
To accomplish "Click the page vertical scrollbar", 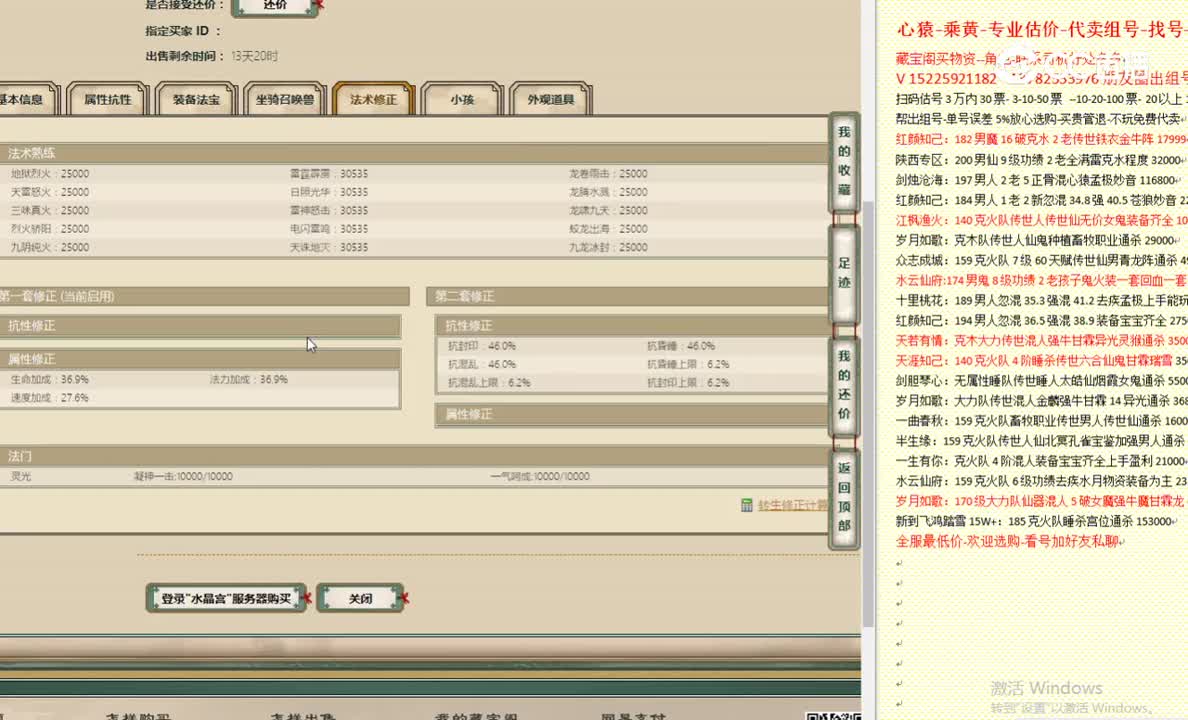I will [x=868, y=413].
